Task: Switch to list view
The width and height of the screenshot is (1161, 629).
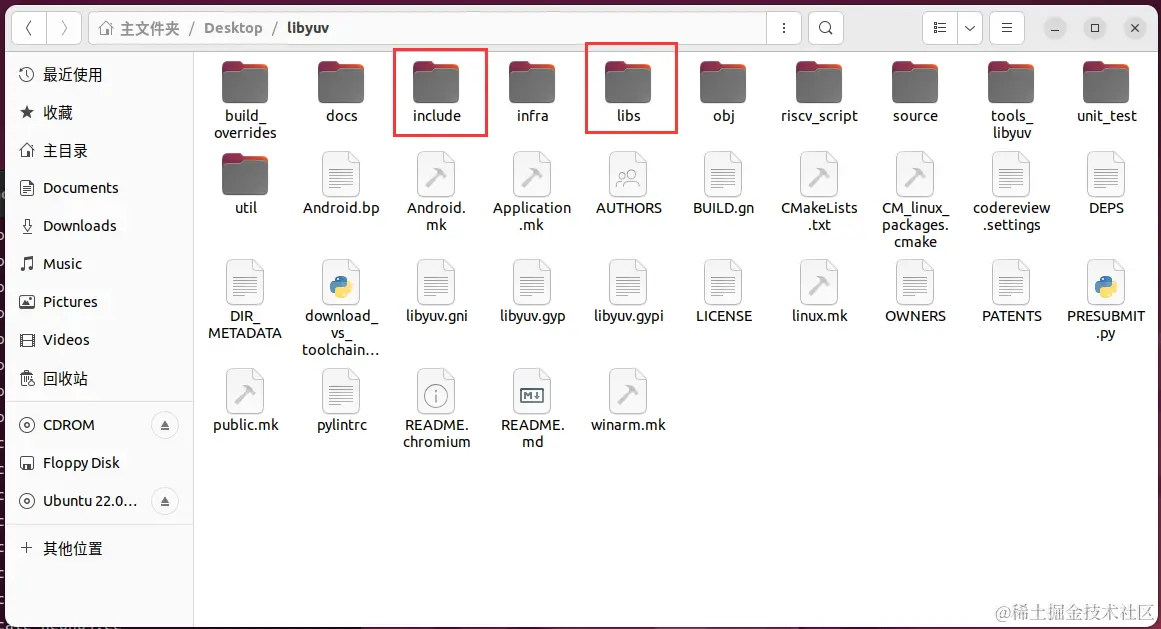Action: [940, 28]
